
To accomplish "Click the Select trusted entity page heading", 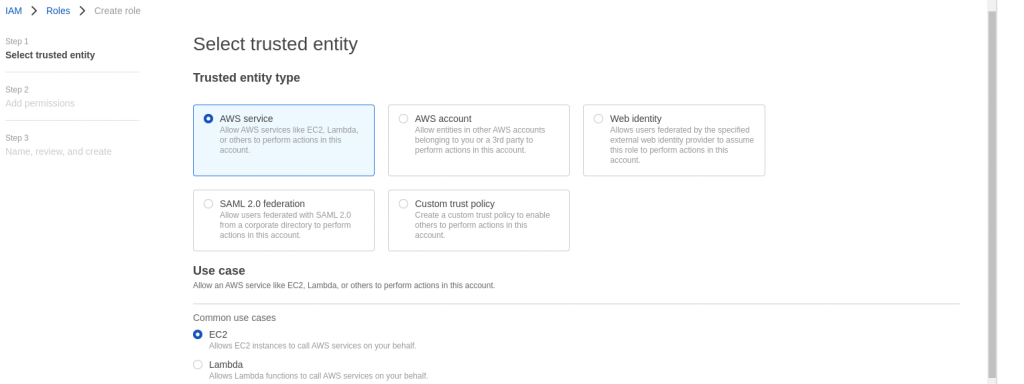I will click(x=276, y=44).
